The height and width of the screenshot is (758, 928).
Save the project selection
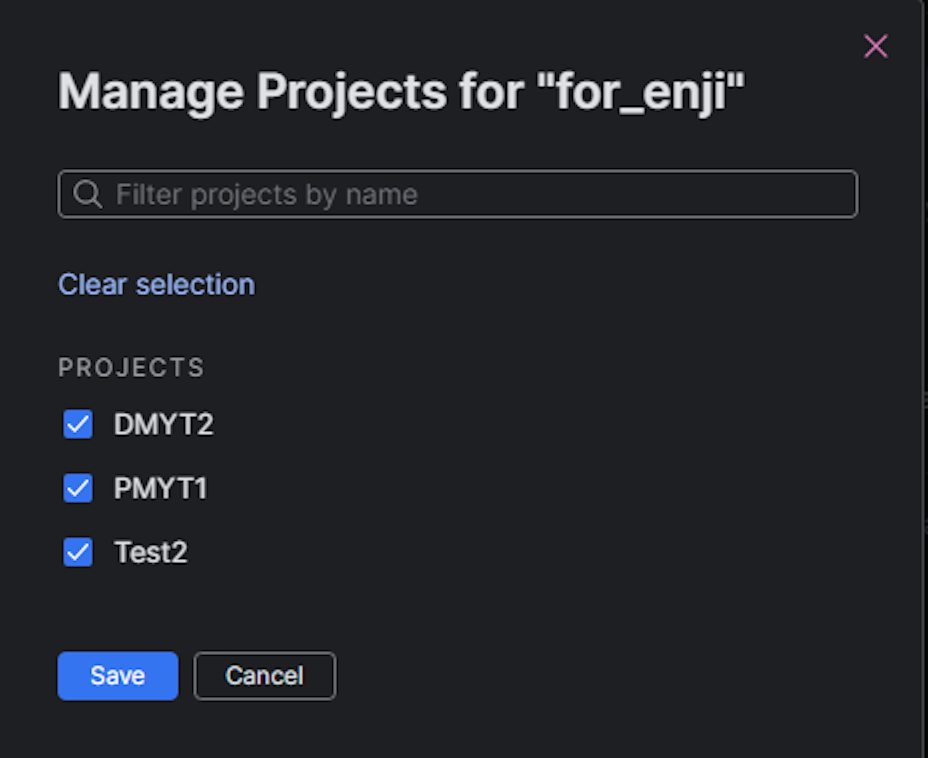pyautogui.click(x=118, y=676)
